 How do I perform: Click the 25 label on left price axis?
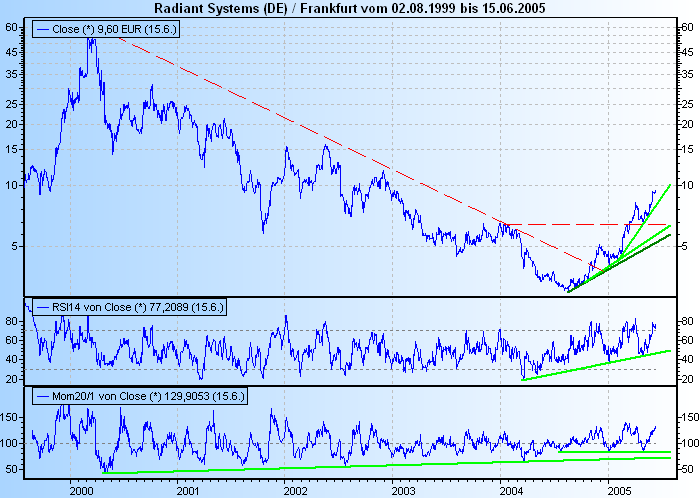pos(12,104)
